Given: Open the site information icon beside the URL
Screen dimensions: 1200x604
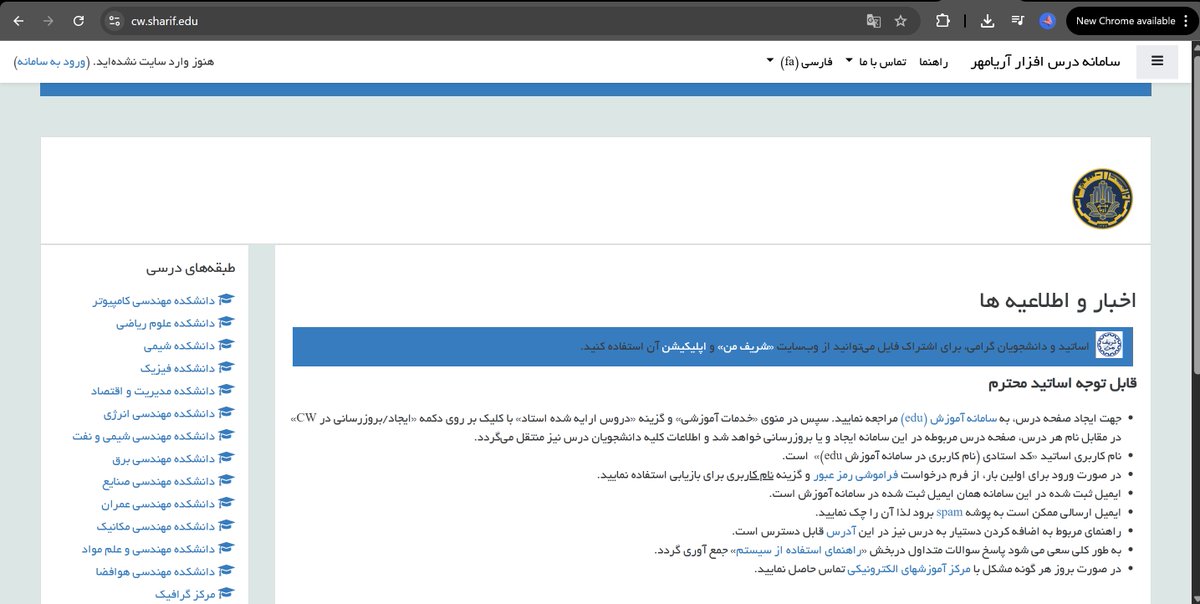Looking at the screenshot, I should pos(114,20).
